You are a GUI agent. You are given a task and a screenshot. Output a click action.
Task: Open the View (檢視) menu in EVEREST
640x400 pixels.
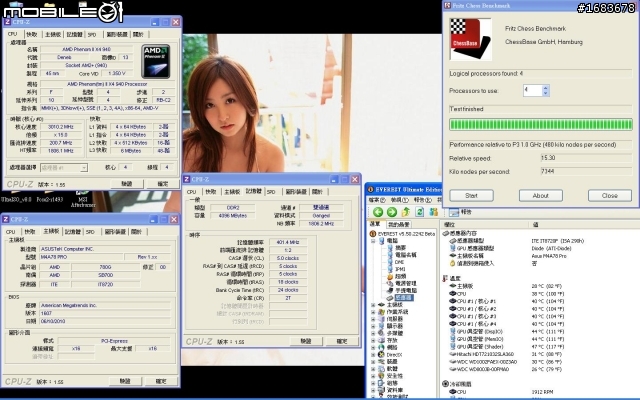tap(399, 200)
